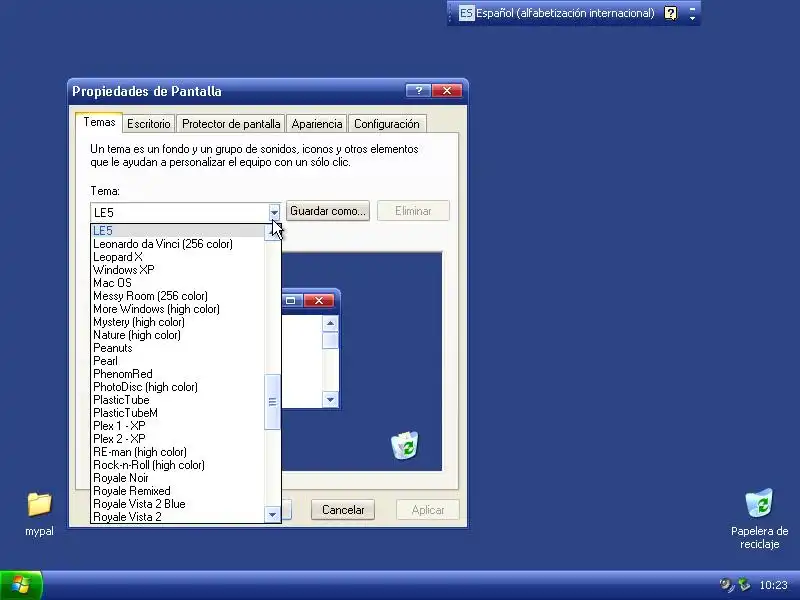The width and height of the screenshot is (800, 600).
Task: Click the help question mark in the title bar
Action: [419, 90]
